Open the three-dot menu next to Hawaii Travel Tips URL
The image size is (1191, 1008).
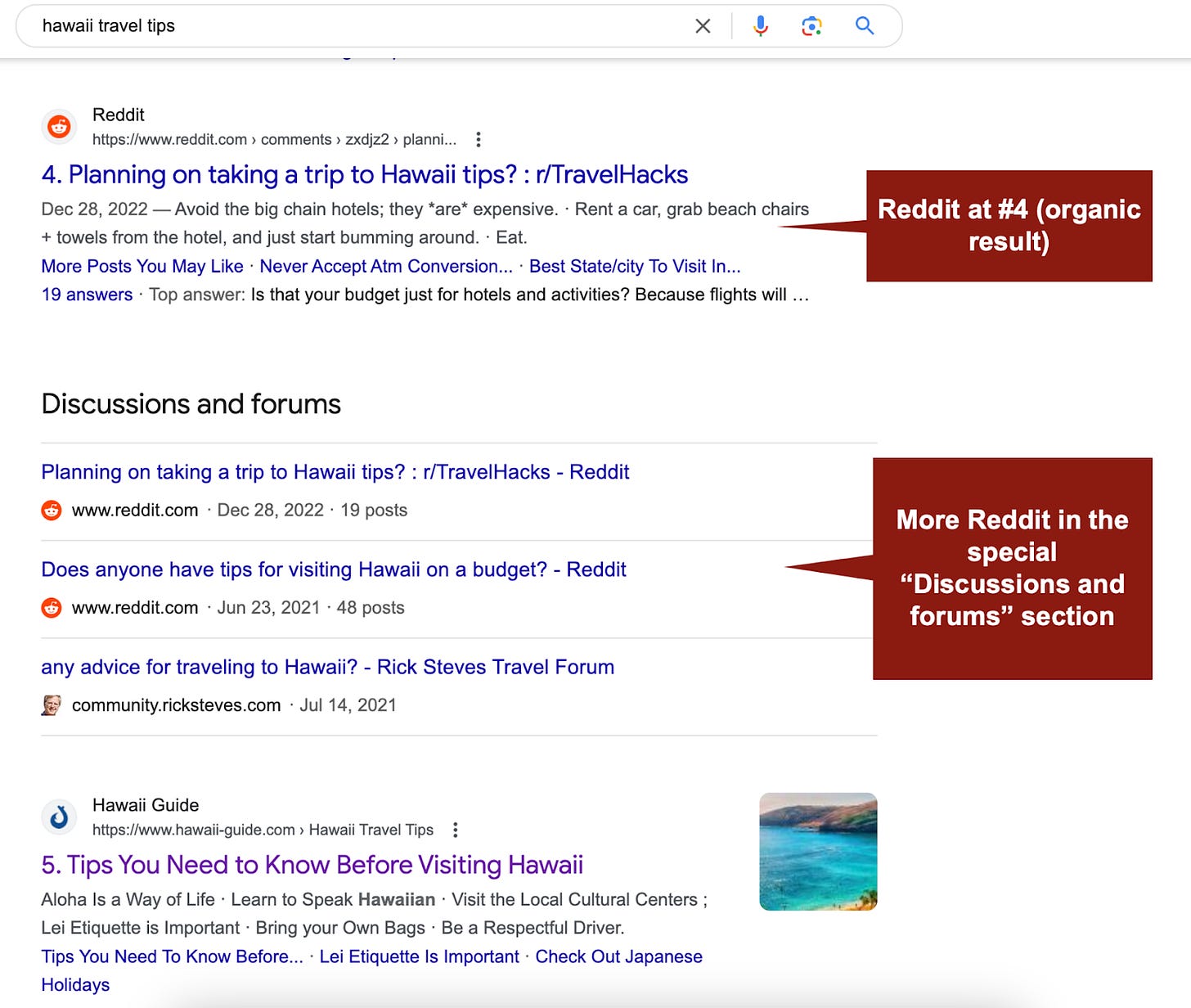coord(456,830)
